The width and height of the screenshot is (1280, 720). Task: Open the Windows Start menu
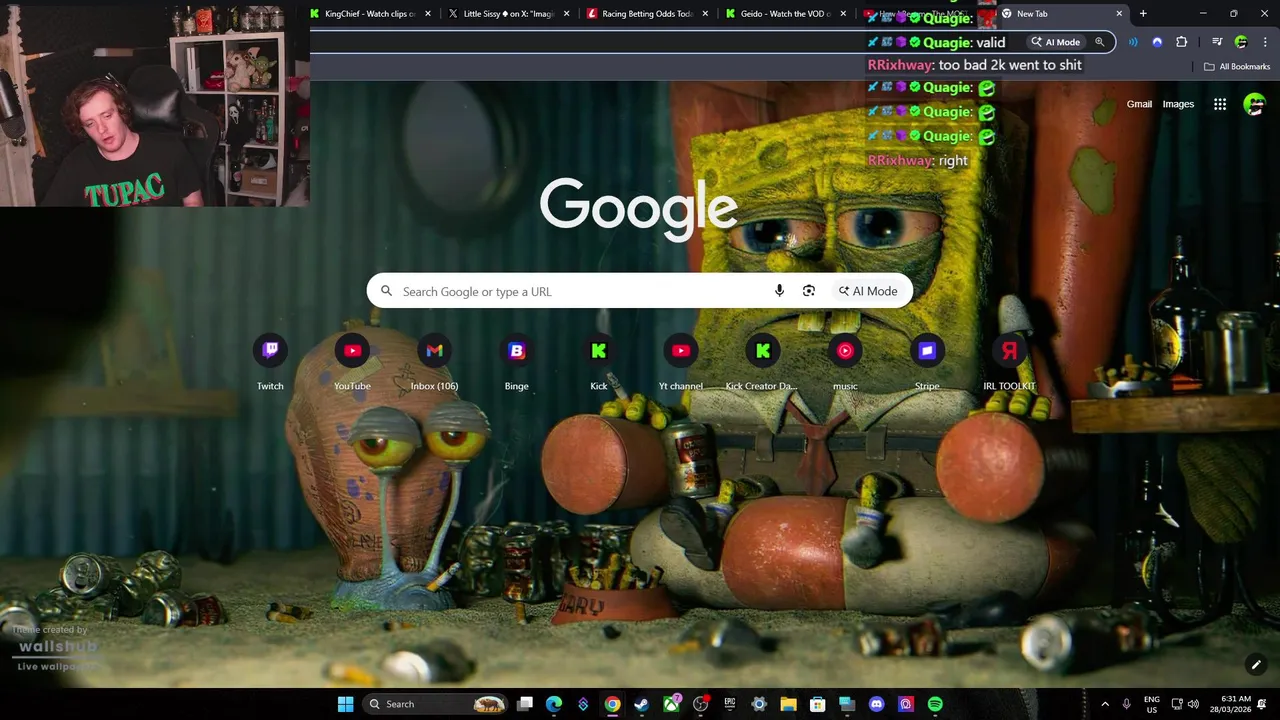(346, 704)
